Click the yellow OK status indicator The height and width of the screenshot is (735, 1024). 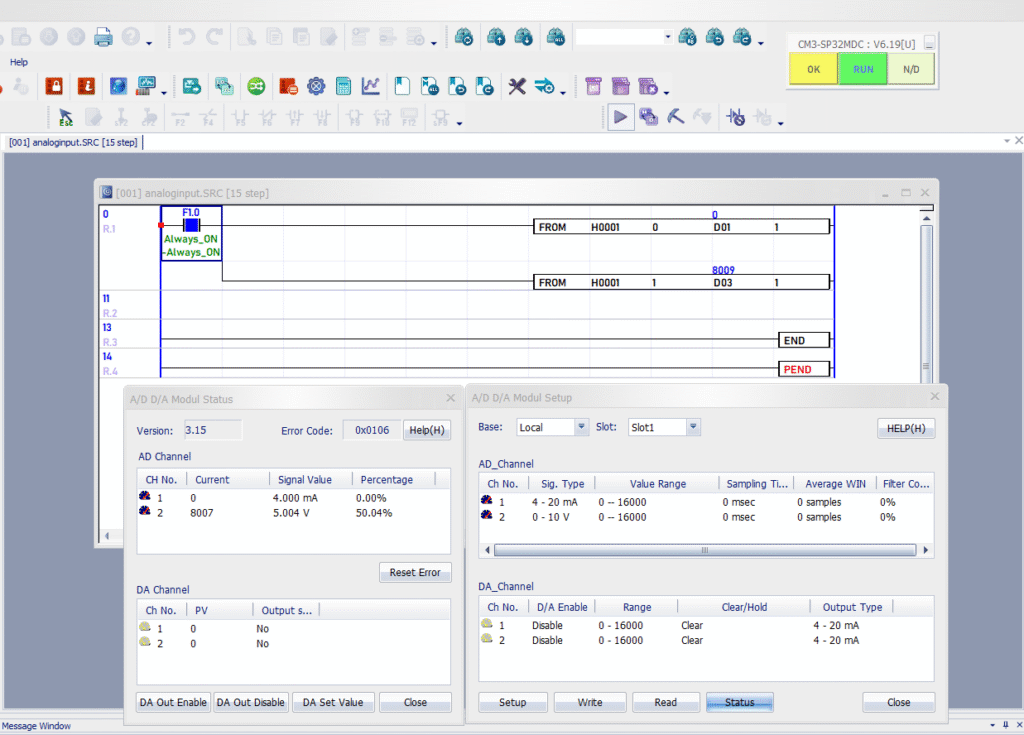click(813, 69)
